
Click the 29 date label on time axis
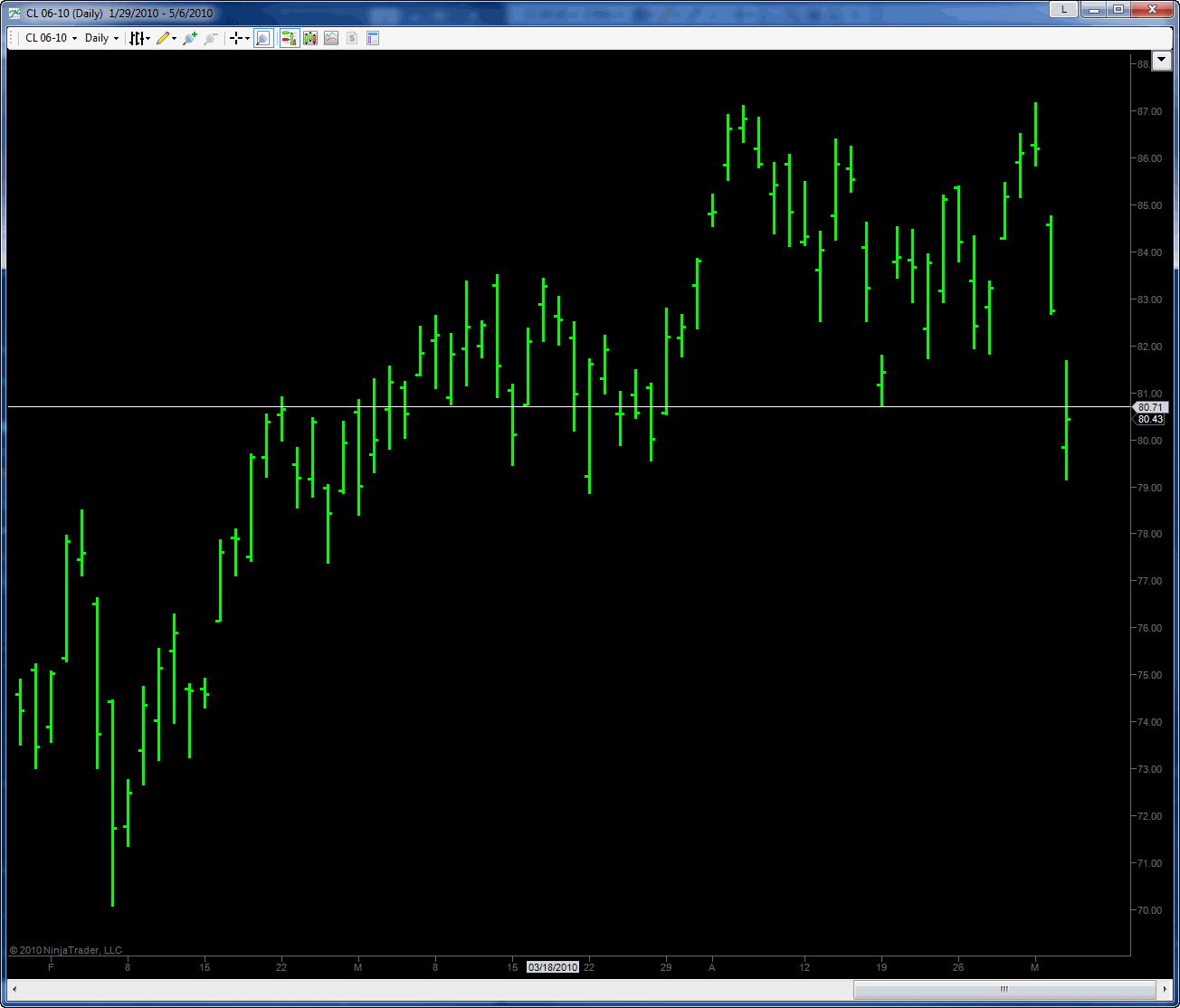(666, 967)
